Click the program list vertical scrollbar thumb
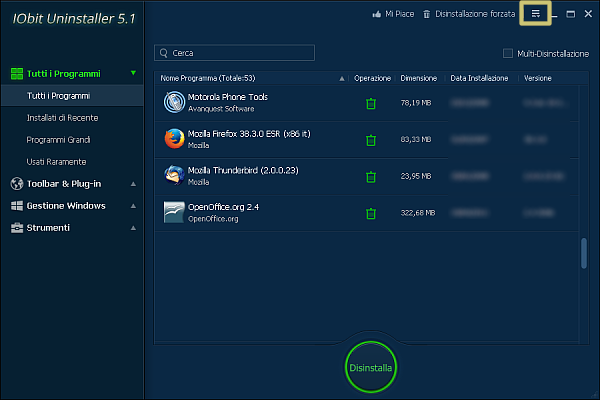Viewport: 600px width, 400px height. [584, 253]
